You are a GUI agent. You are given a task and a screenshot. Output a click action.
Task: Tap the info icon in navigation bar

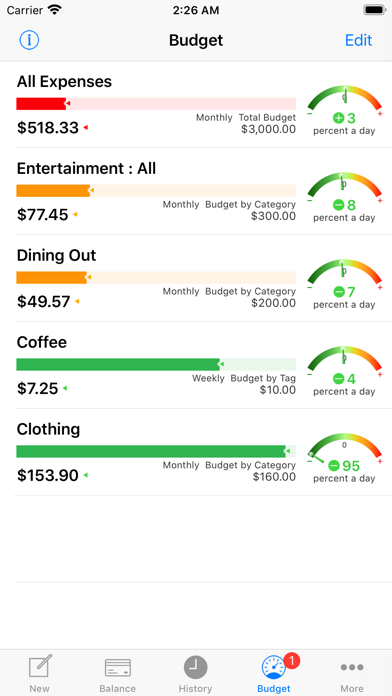point(29,40)
